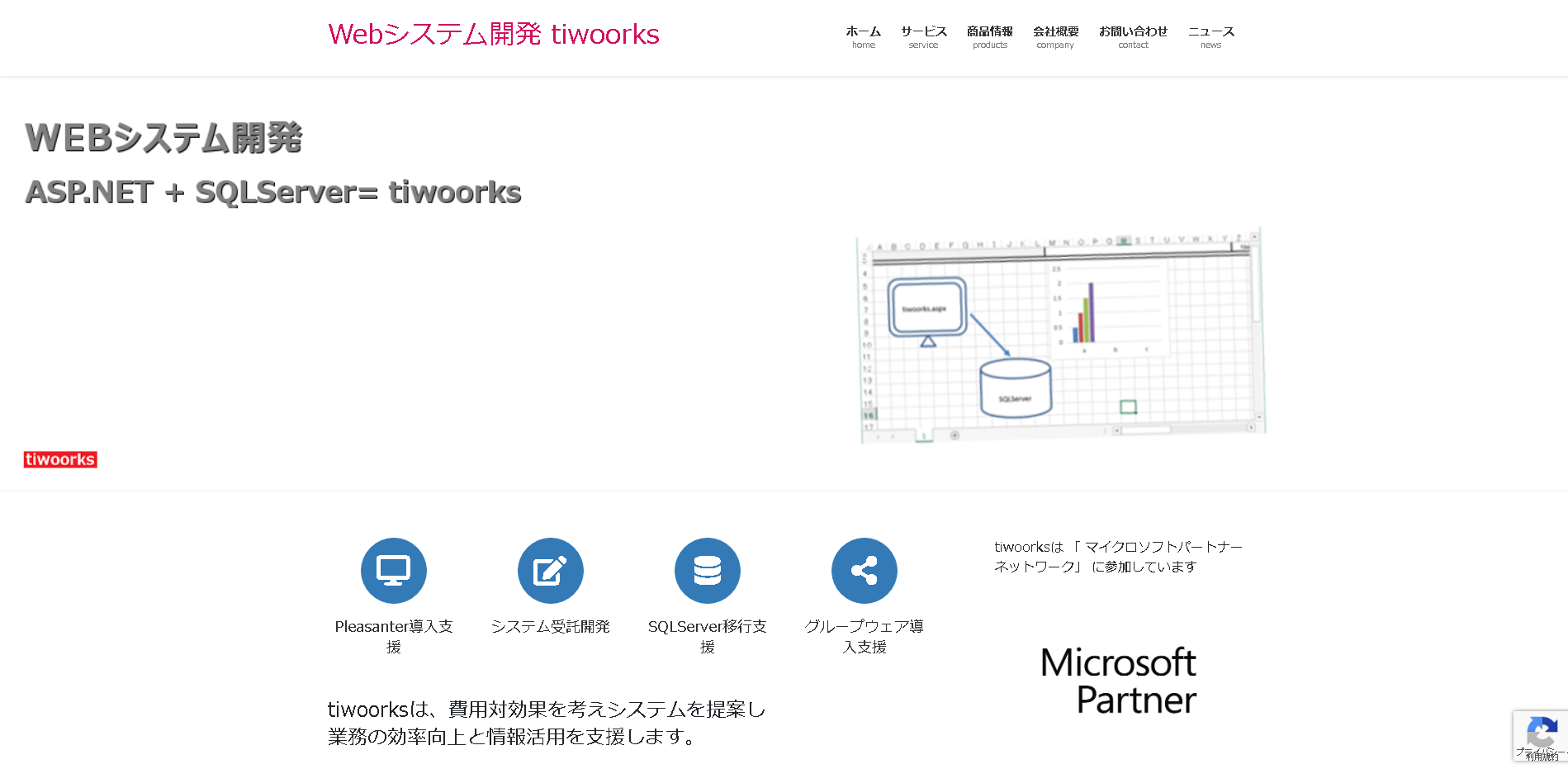The height and width of the screenshot is (769, 1568).
Task: Click the Microsoft Partner logo
Action: (x=1118, y=681)
